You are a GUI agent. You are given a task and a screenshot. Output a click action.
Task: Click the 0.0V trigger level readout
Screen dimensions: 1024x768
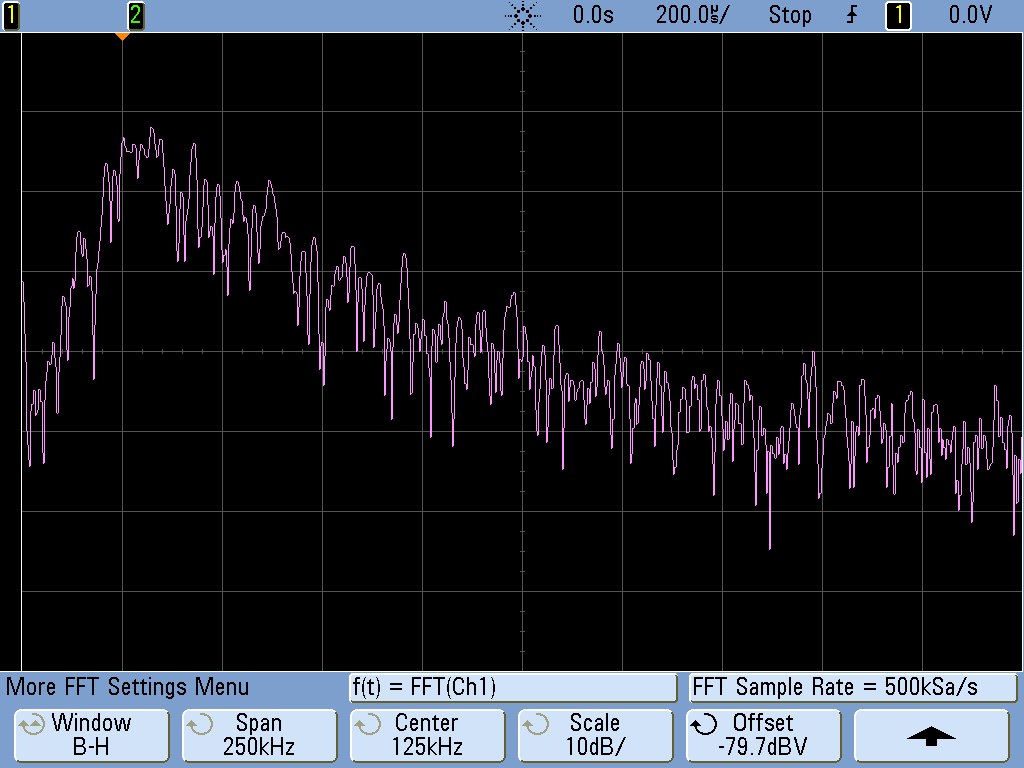point(970,15)
